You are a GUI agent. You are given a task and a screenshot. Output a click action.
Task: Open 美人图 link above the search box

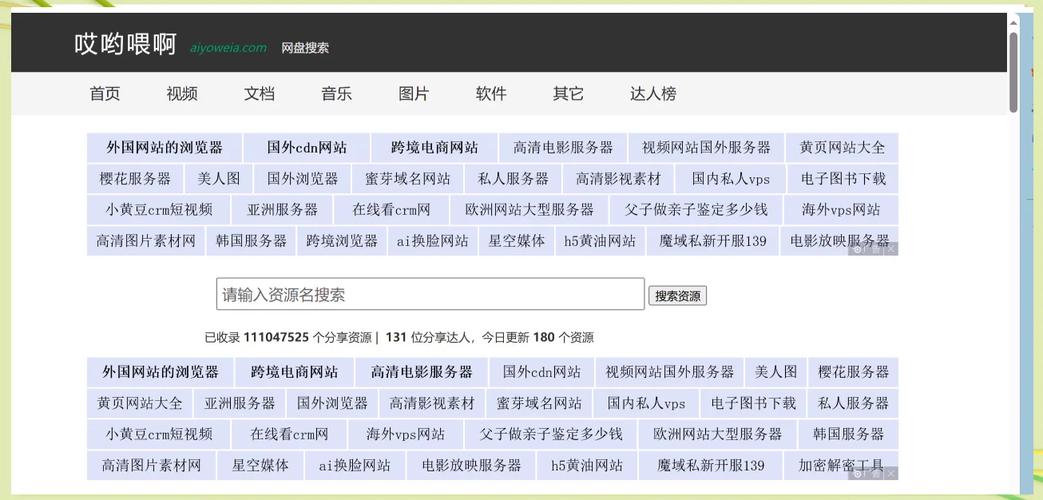pyautogui.click(x=218, y=179)
